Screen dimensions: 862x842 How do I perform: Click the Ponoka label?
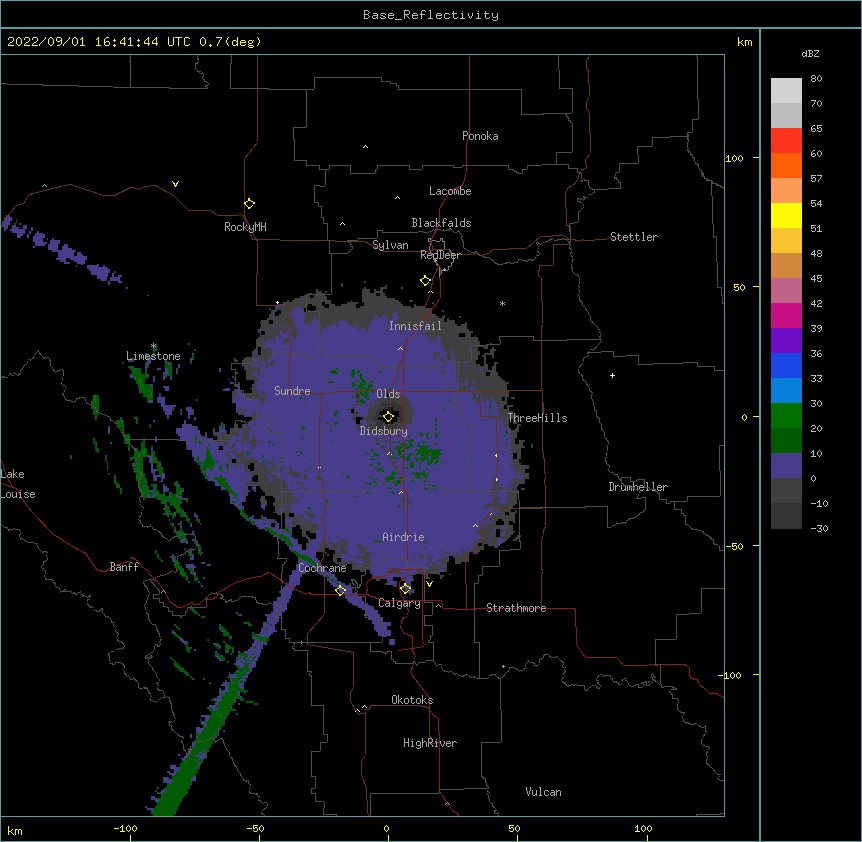[x=480, y=136]
